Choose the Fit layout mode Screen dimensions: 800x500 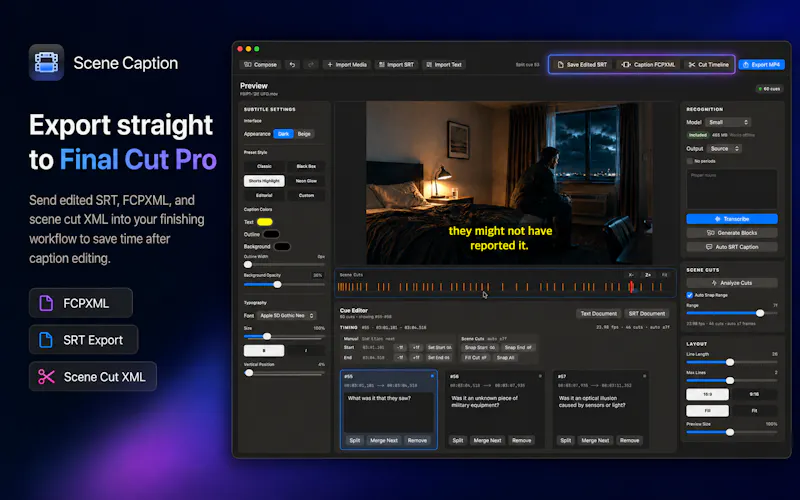click(754, 410)
